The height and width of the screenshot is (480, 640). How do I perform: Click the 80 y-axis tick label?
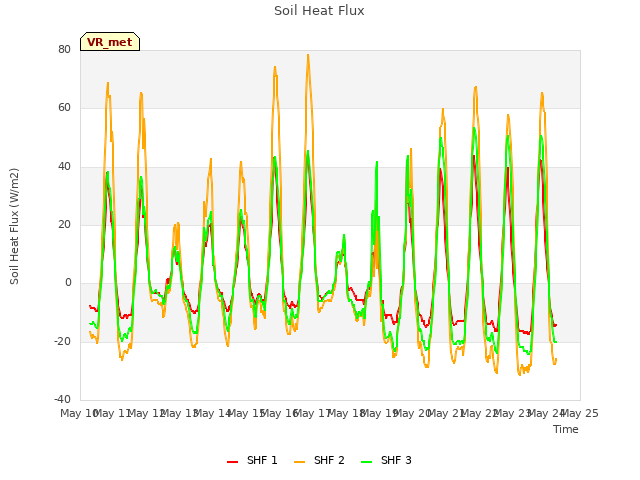tap(64, 49)
